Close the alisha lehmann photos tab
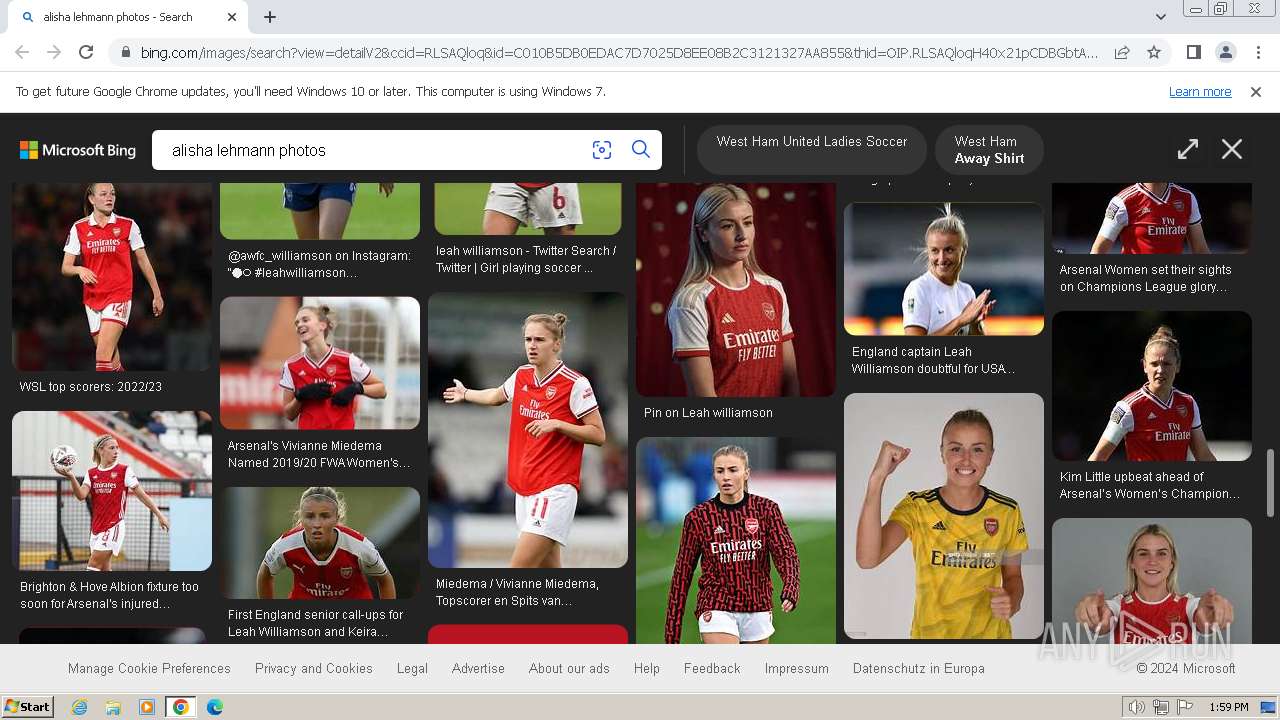Viewport: 1280px width, 720px height. click(232, 17)
